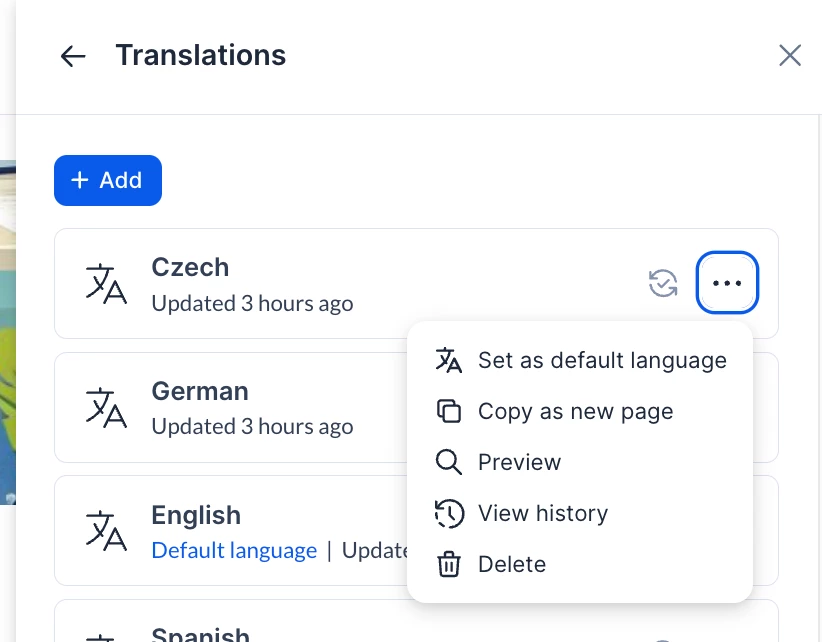Screen dimensions: 822x642
Task: Click the German language translate icon
Action: (106, 408)
